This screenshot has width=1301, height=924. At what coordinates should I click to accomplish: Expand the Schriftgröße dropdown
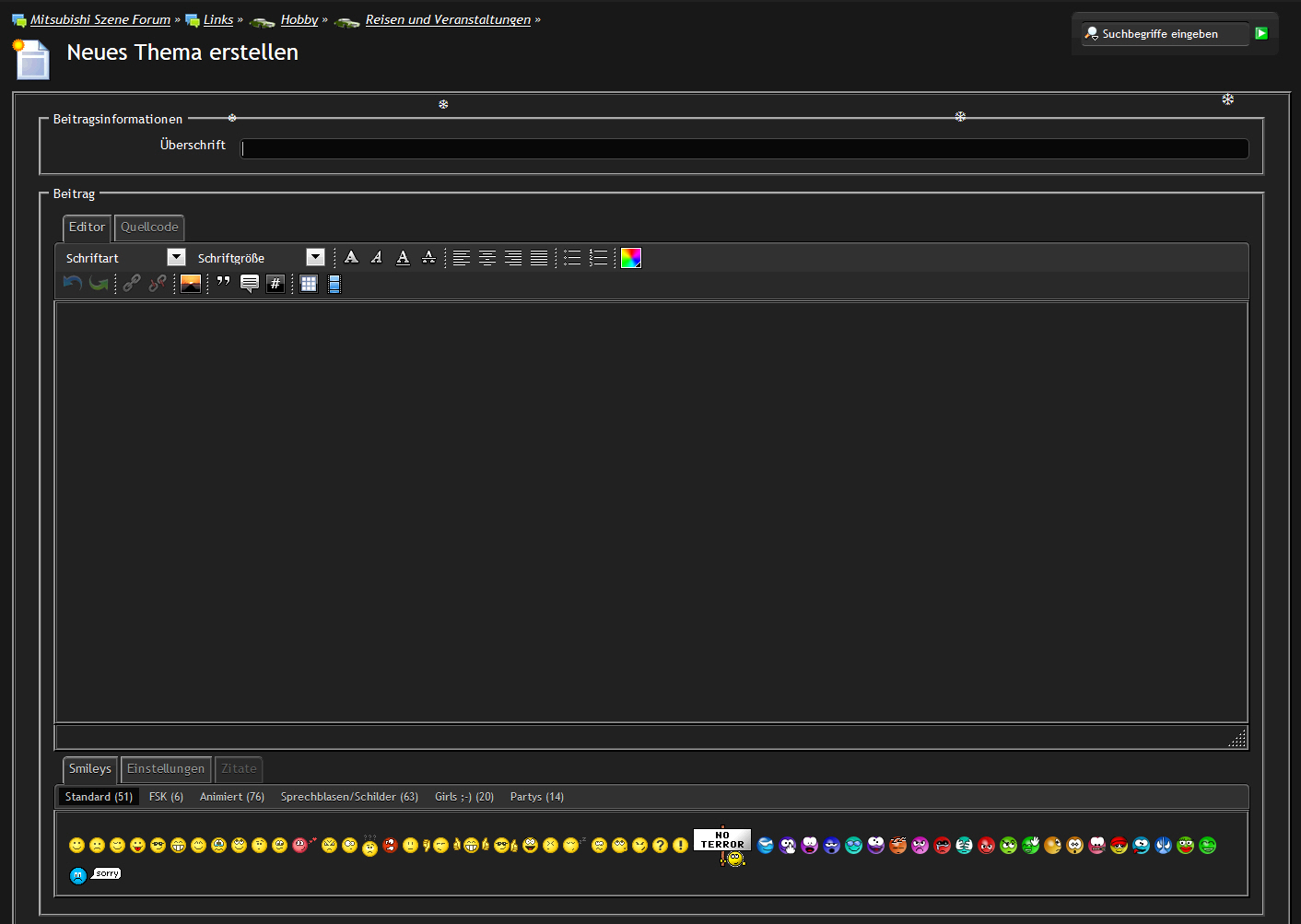tap(315, 258)
